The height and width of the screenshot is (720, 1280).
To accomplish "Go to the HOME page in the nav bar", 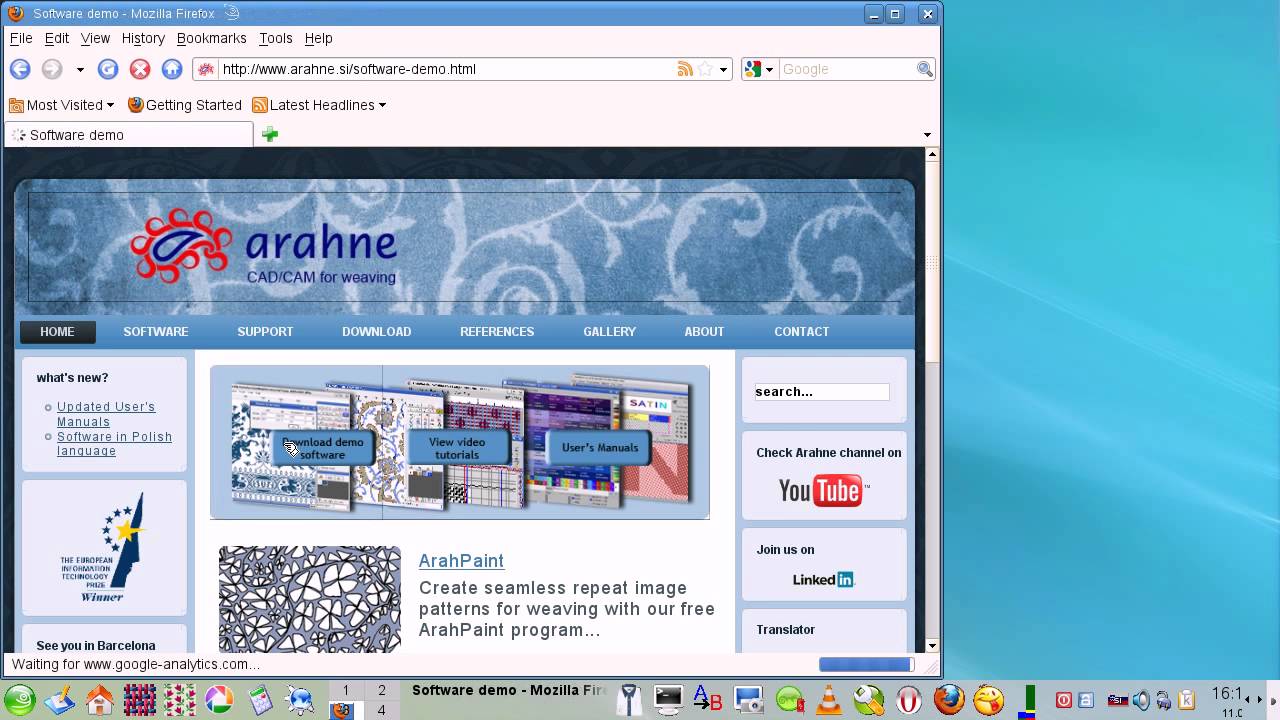I will (x=57, y=332).
